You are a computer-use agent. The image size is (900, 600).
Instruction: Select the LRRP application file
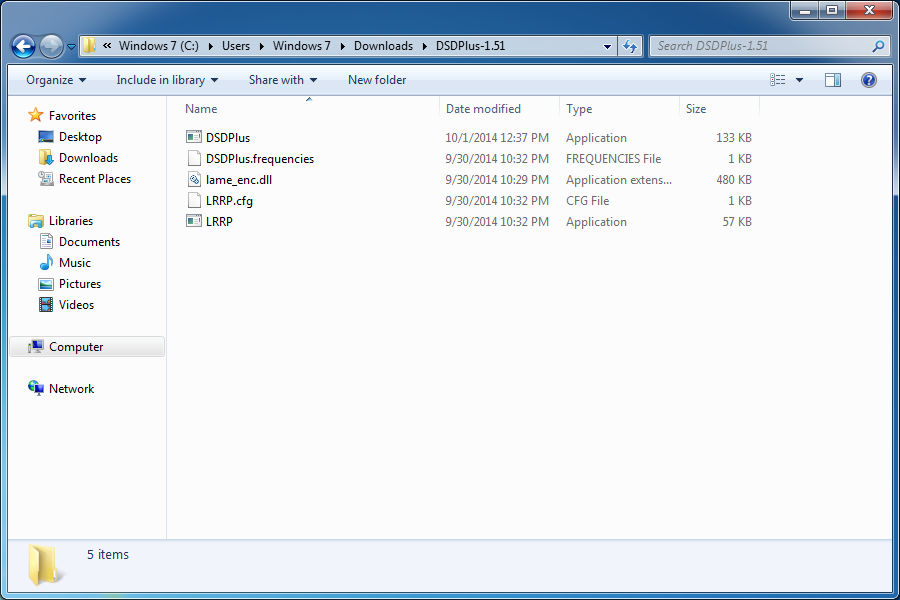click(219, 222)
